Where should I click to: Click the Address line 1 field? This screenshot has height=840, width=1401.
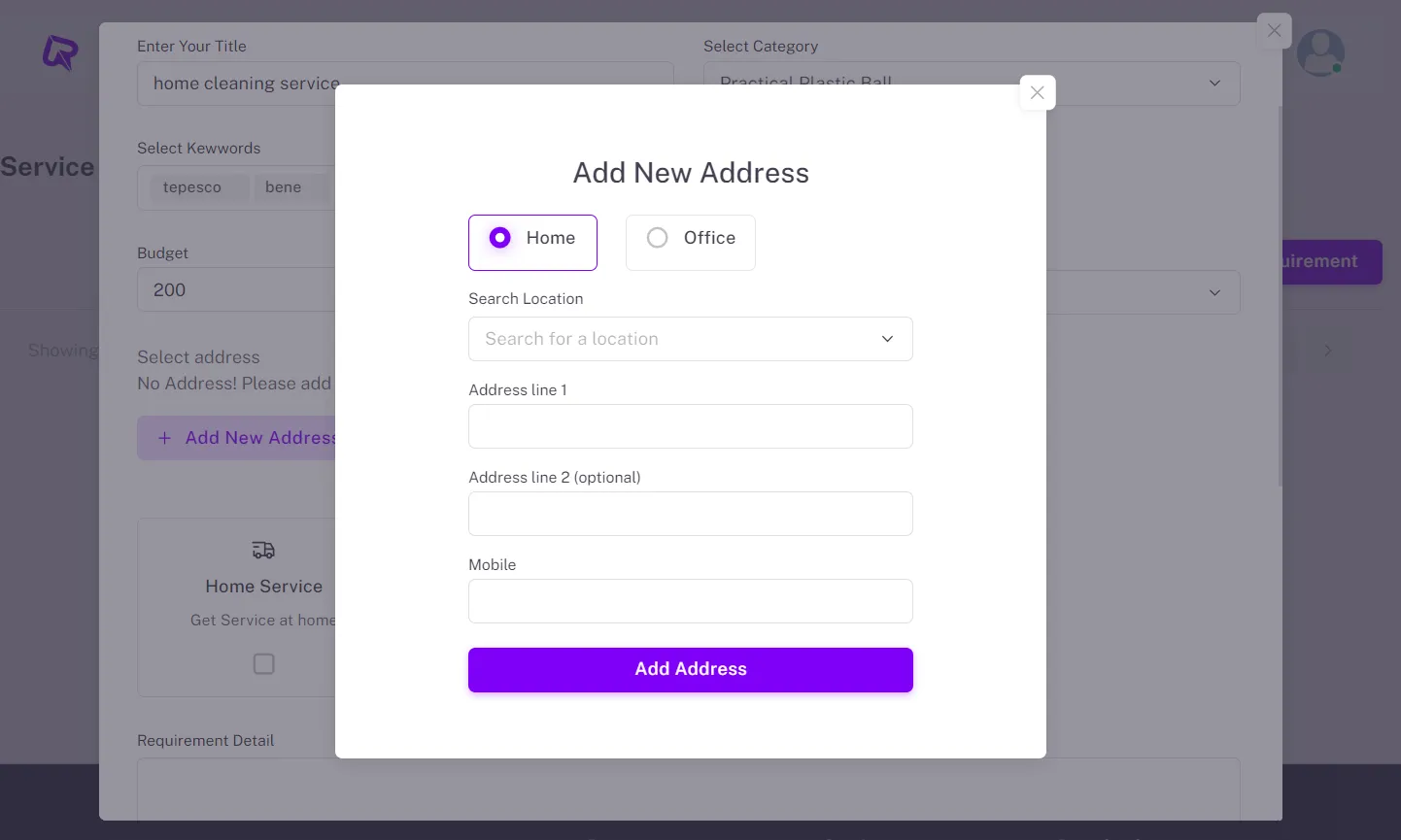(690, 426)
